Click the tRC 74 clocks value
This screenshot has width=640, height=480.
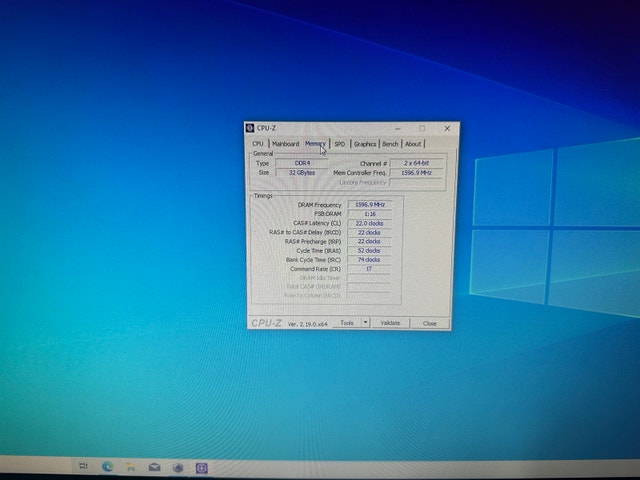tap(369, 260)
